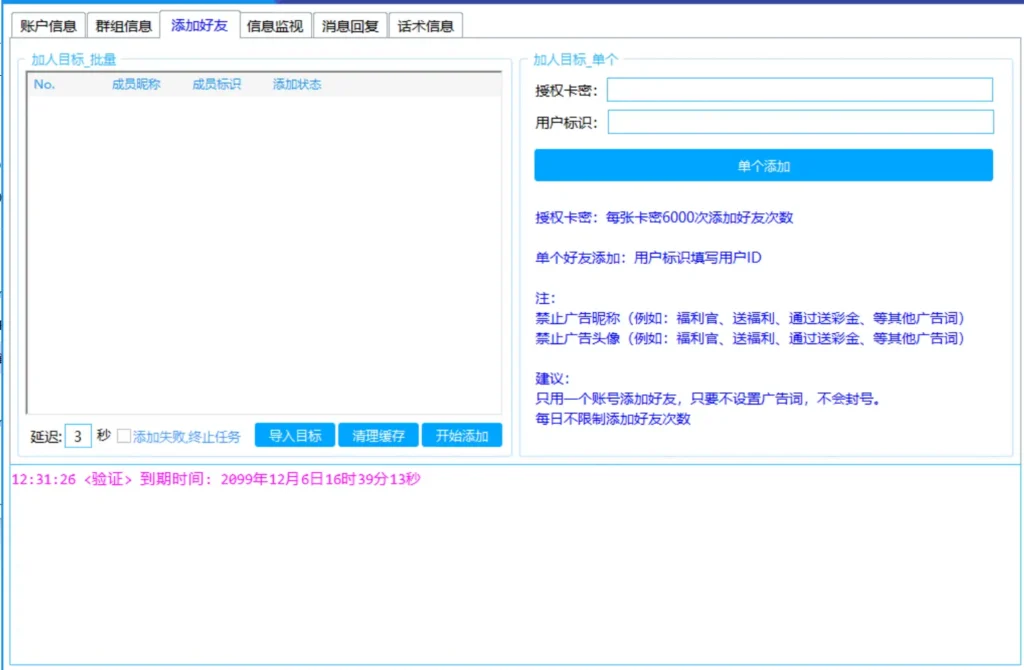Open the 账户信息 tab

pos(48,26)
